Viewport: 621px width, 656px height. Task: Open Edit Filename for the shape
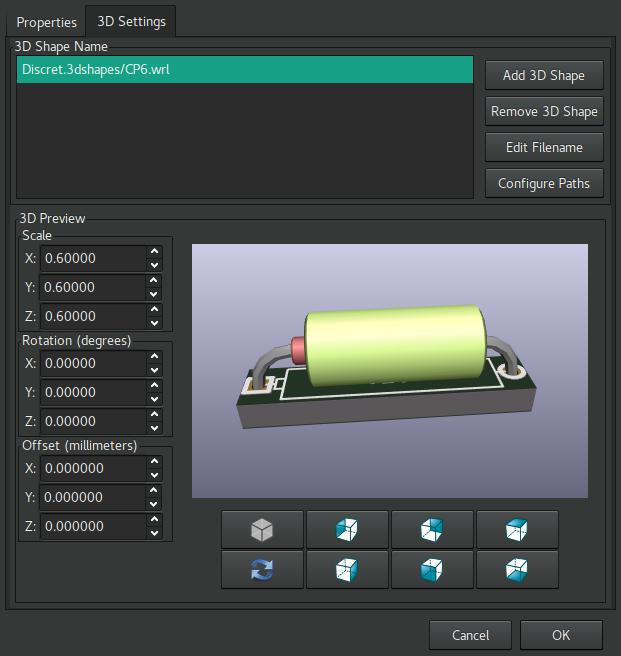[x=544, y=147]
